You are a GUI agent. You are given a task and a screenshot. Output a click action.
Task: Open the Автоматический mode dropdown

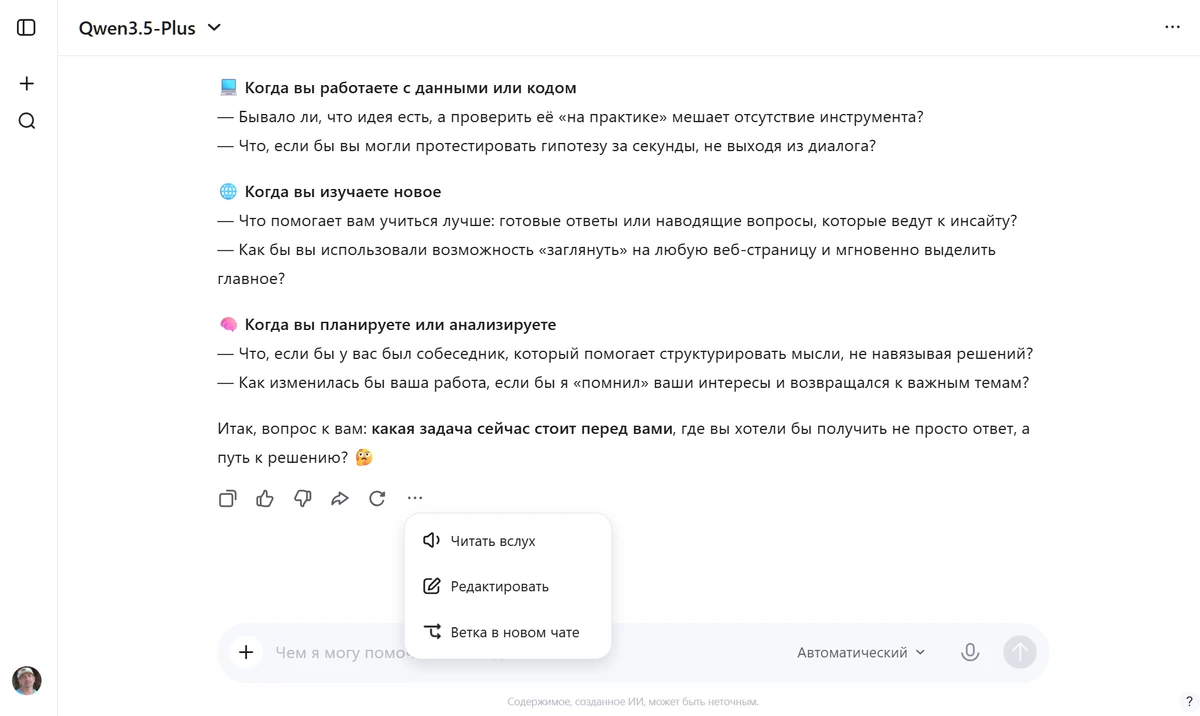click(x=861, y=652)
